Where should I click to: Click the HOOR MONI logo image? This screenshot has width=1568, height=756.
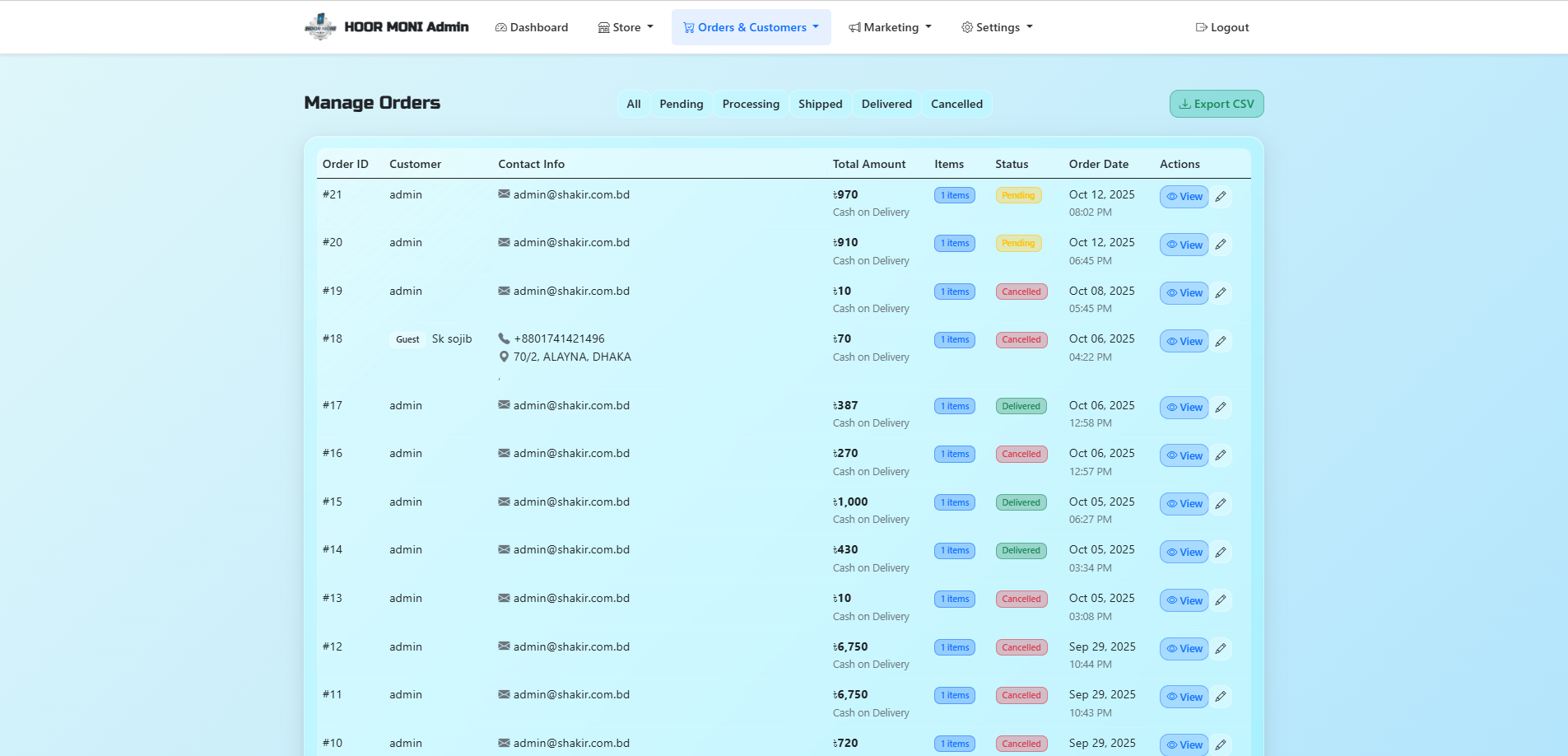pyautogui.click(x=320, y=26)
